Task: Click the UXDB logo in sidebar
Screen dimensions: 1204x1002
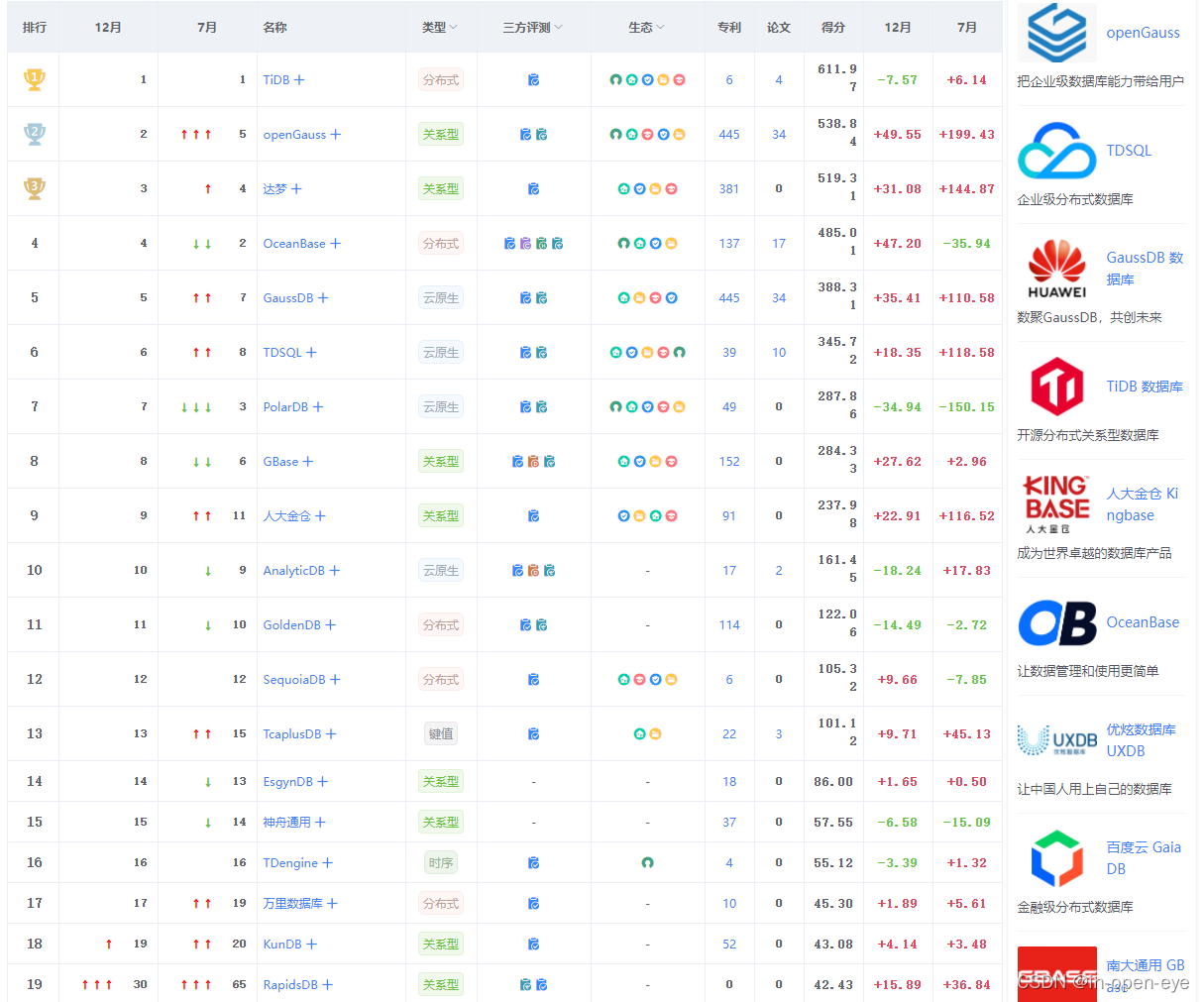Action: point(1056,740)
